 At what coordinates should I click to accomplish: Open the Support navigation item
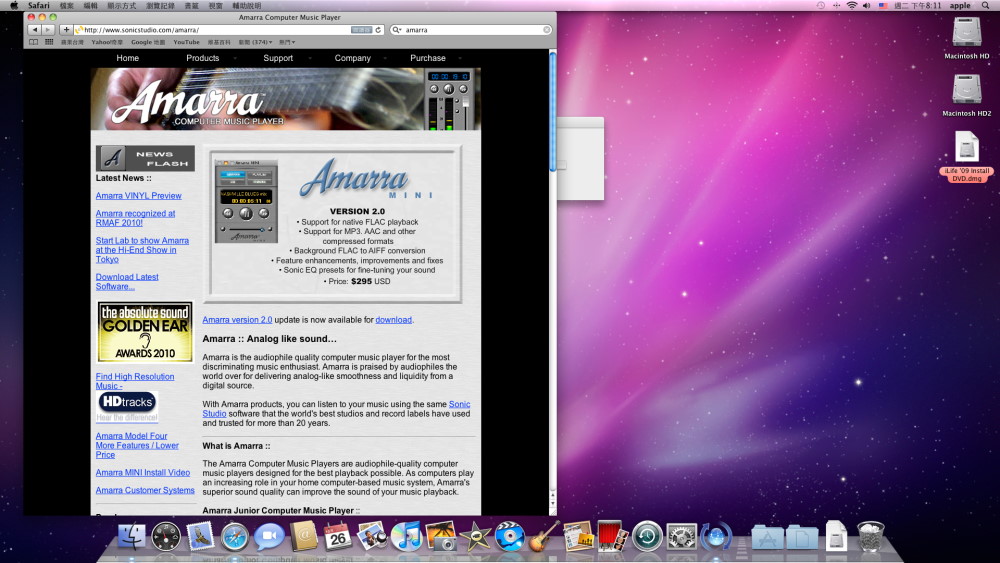(x=278, y=58)
